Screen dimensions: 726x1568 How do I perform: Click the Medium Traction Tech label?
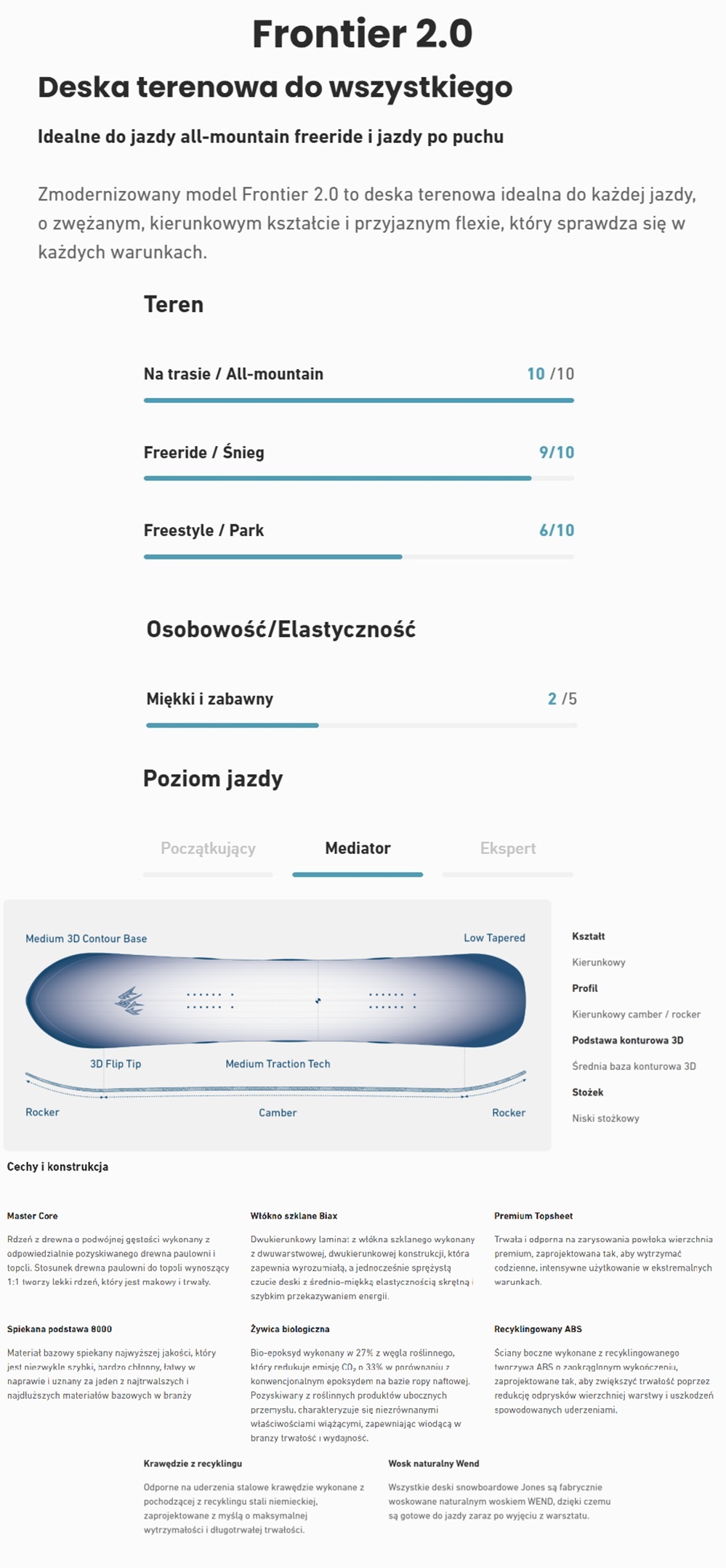tap(278, 1063)
